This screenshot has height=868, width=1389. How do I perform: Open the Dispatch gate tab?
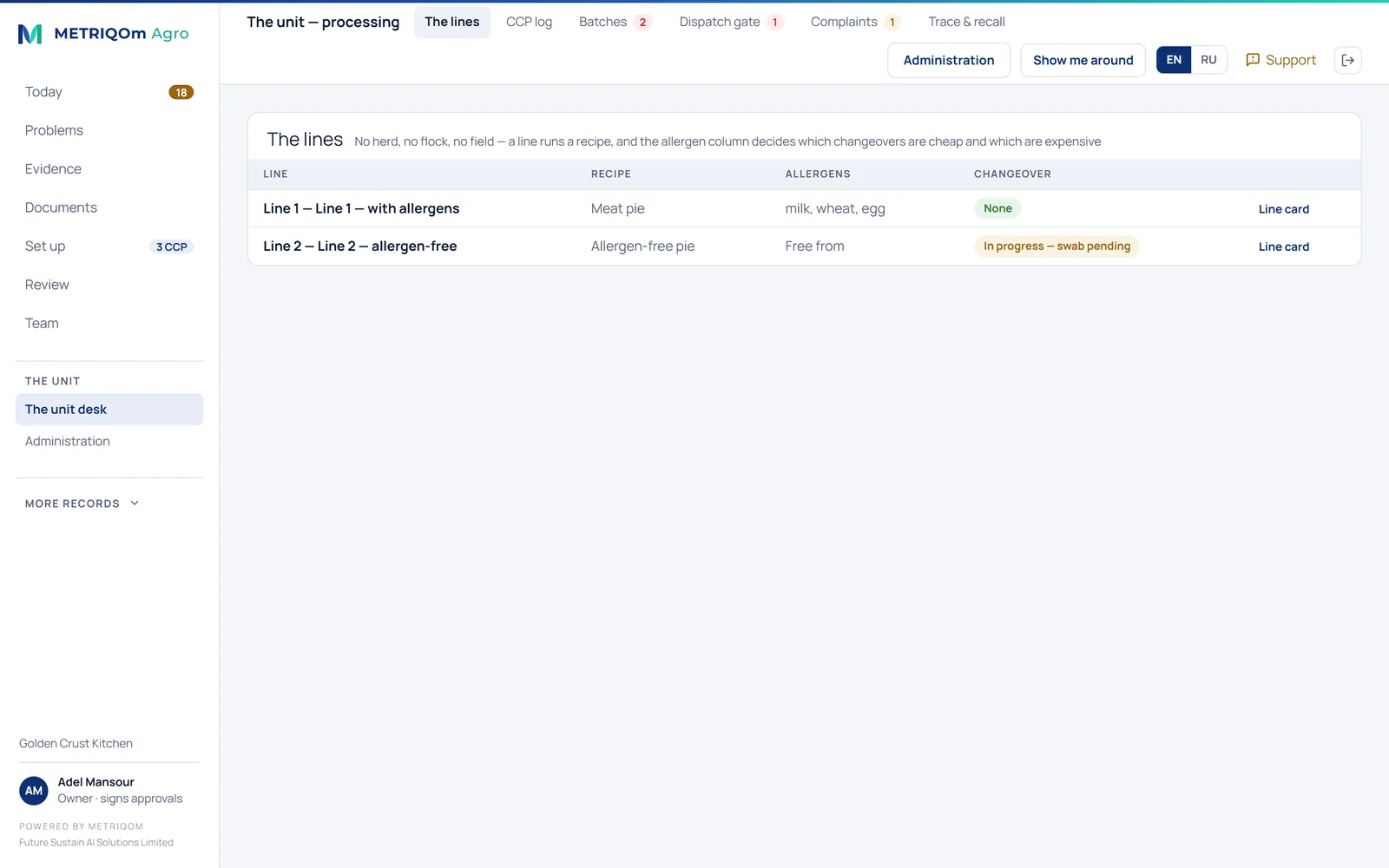(731, 22)
